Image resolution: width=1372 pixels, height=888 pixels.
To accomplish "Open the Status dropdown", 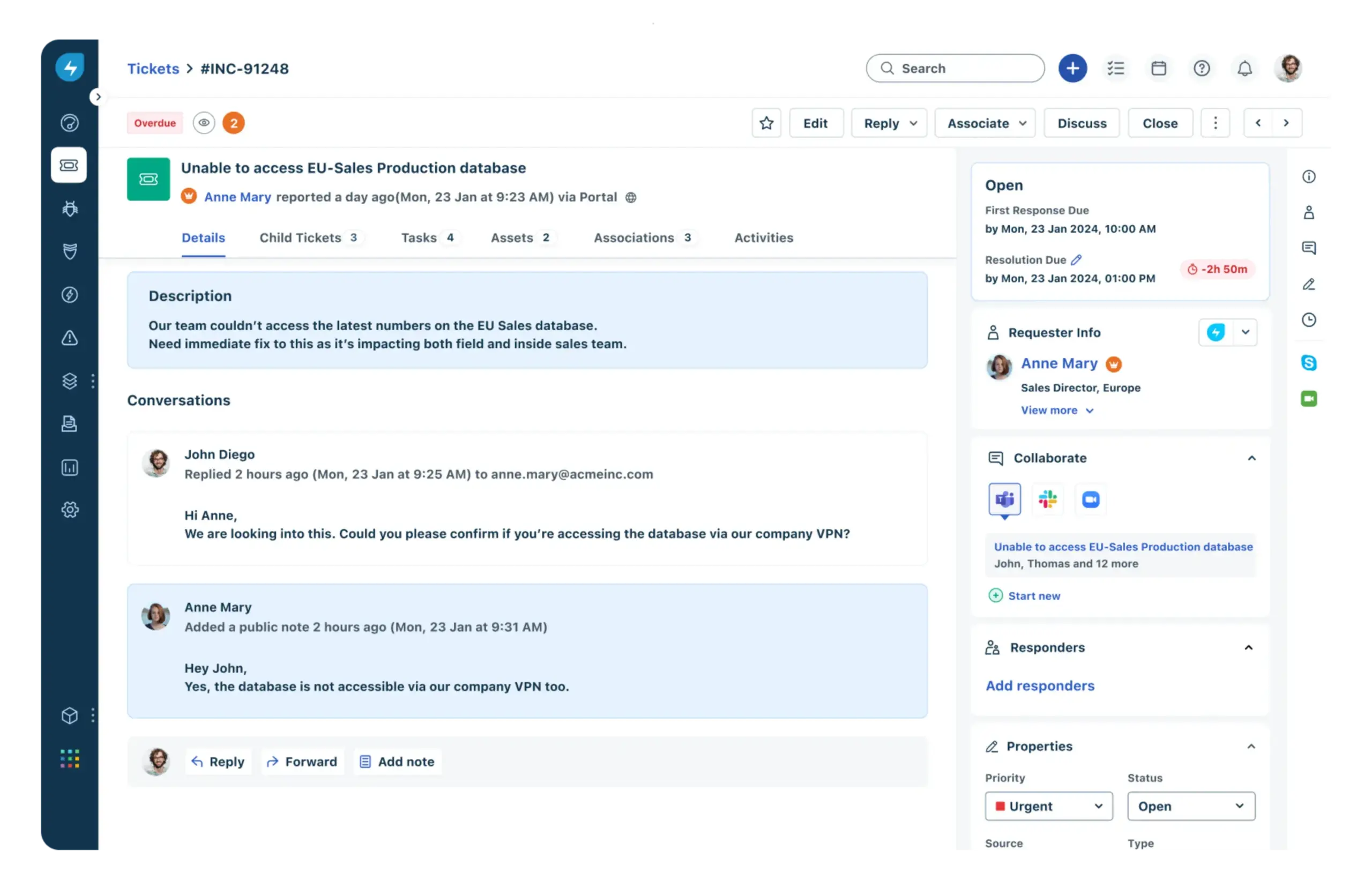I will [1190, 806].
